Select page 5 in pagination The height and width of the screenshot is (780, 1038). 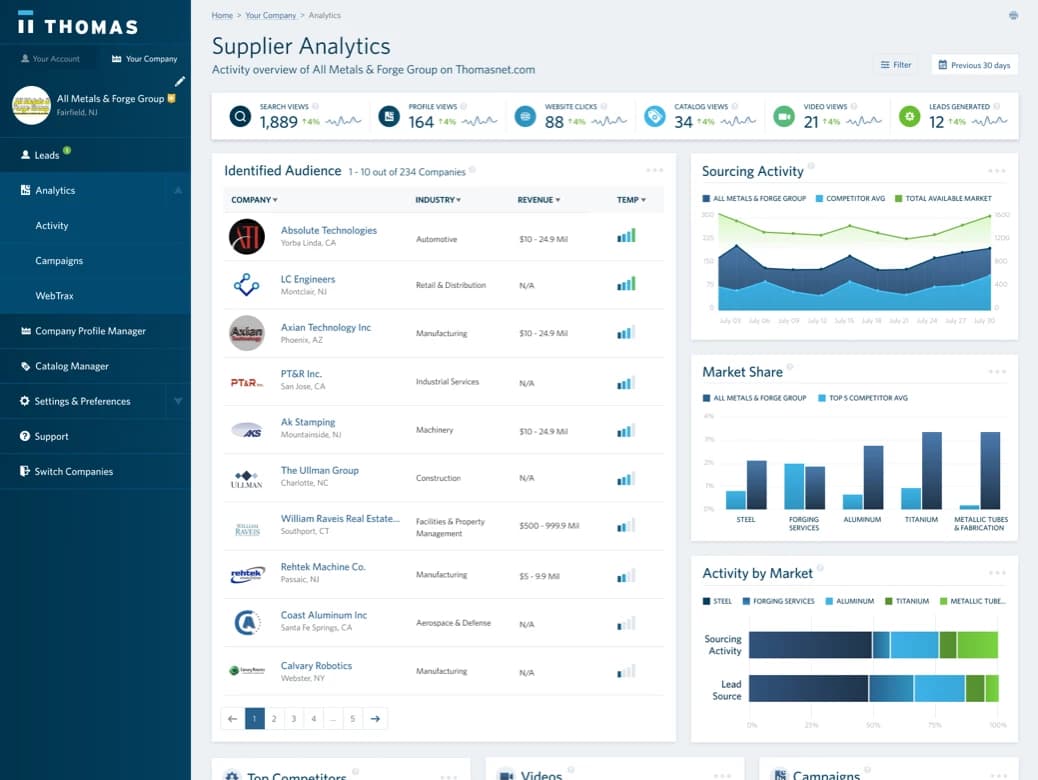point(353,718)
